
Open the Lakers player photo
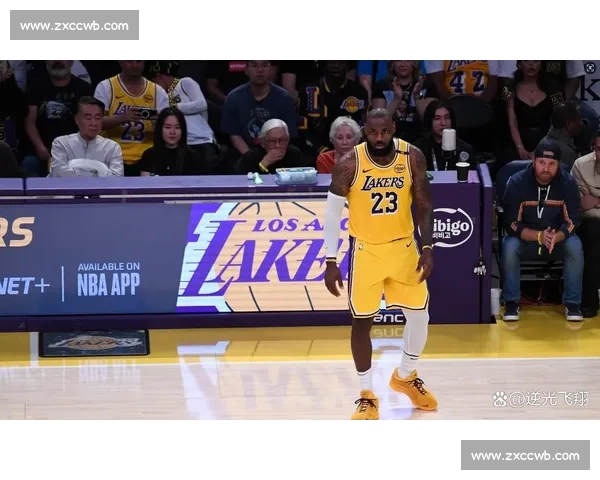(300, 240)
